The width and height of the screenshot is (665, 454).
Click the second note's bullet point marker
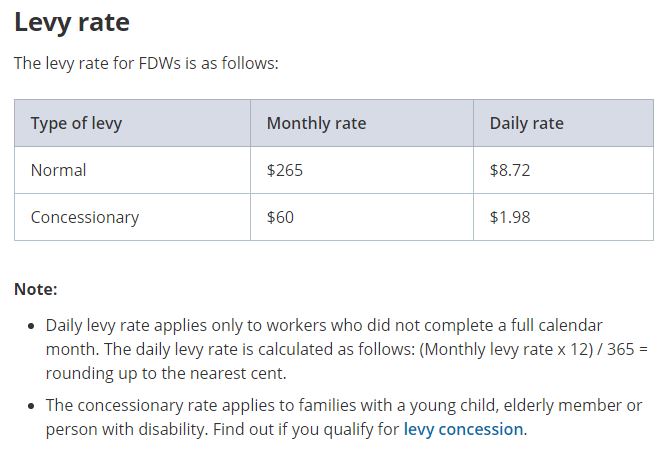(33, 405)
